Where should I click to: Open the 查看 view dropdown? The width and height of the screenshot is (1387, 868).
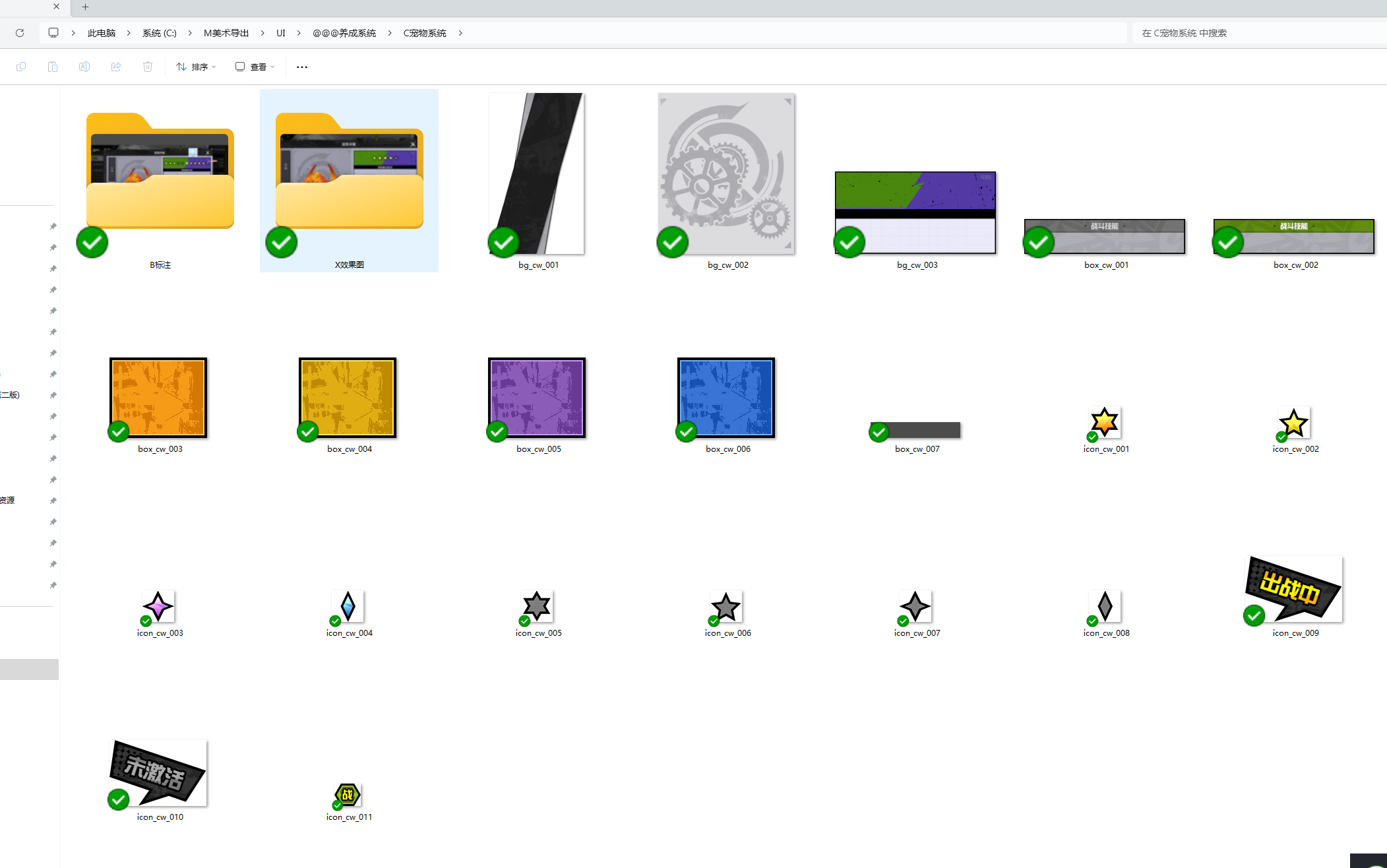pos(255,67)
